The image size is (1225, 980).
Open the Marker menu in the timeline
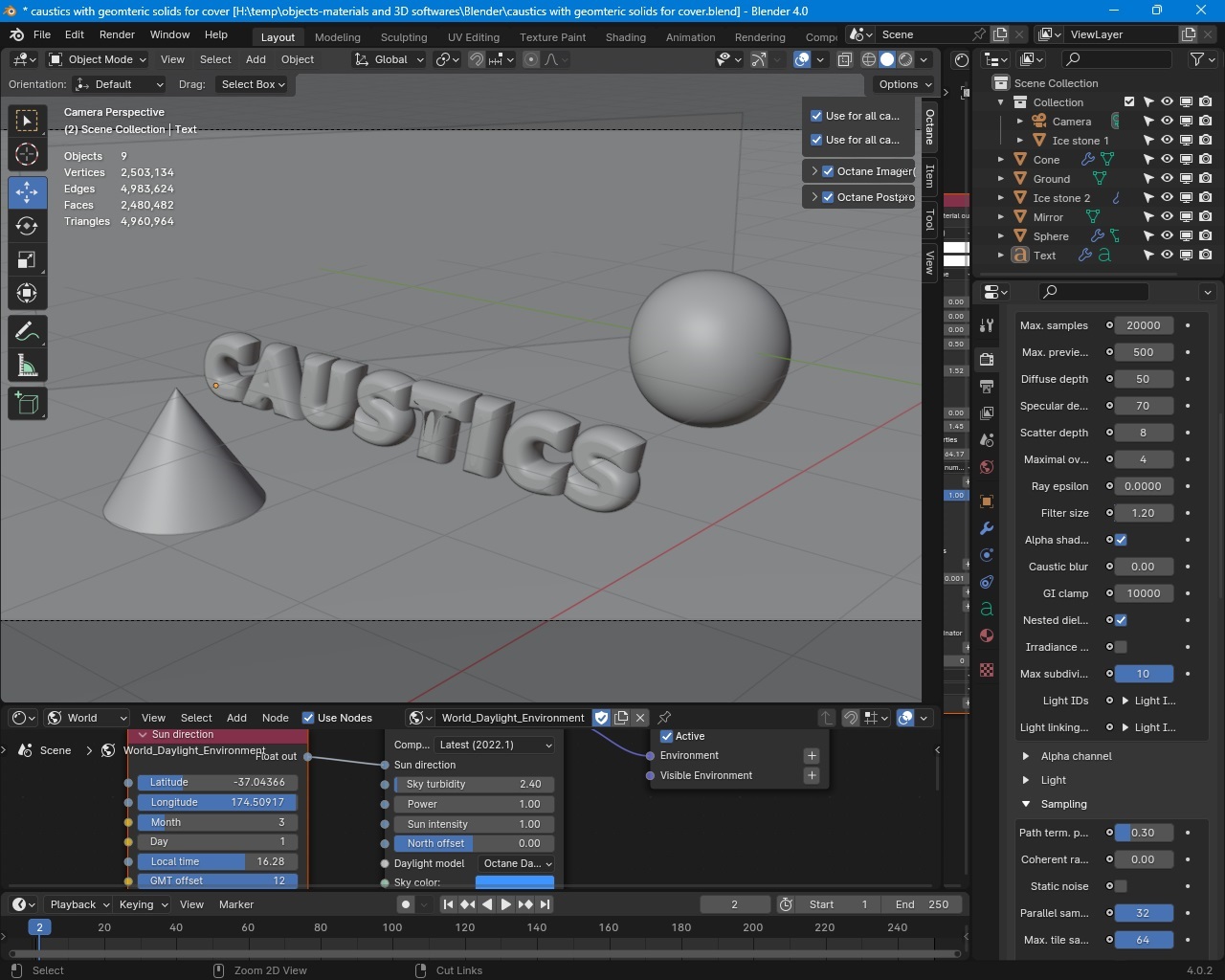click(236, 904)
